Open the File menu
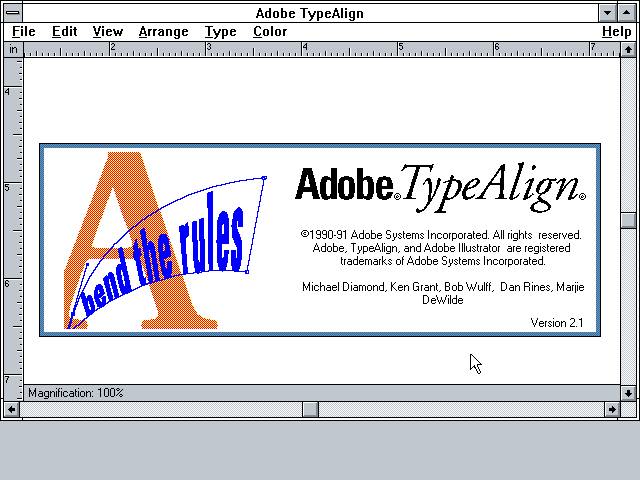 [23, 31]
